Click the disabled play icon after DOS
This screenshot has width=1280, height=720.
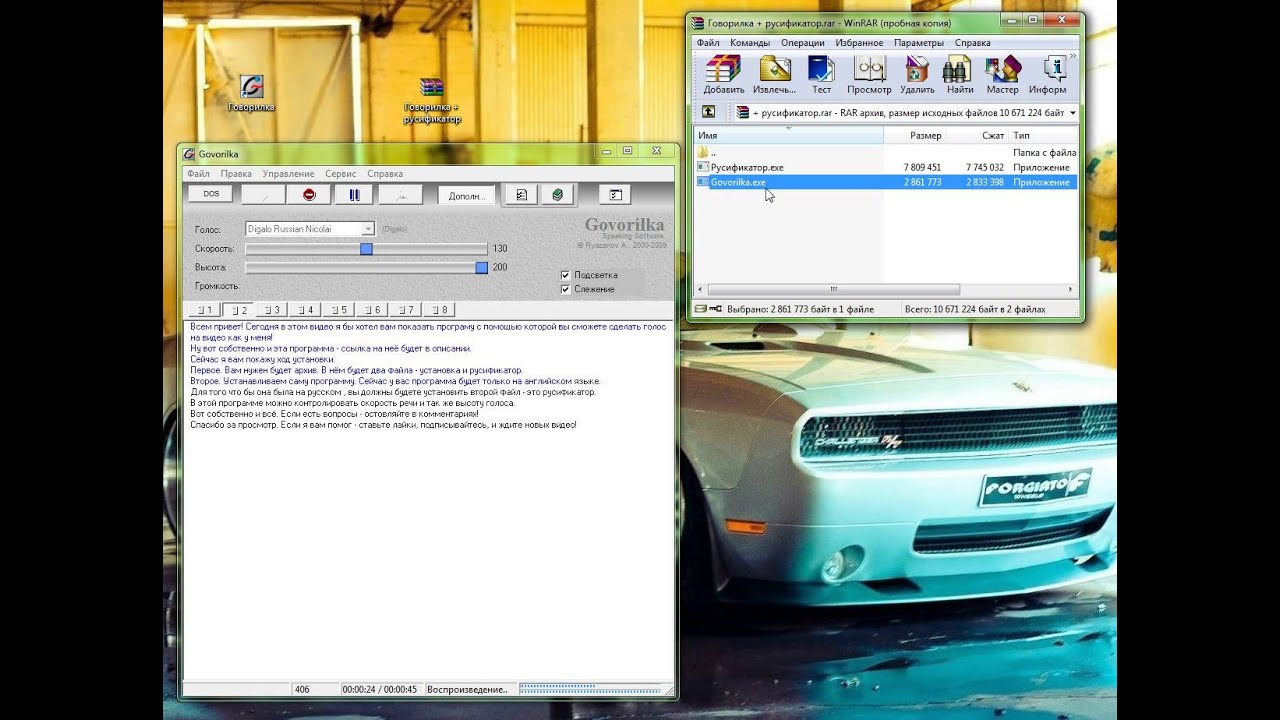[264, 195]
